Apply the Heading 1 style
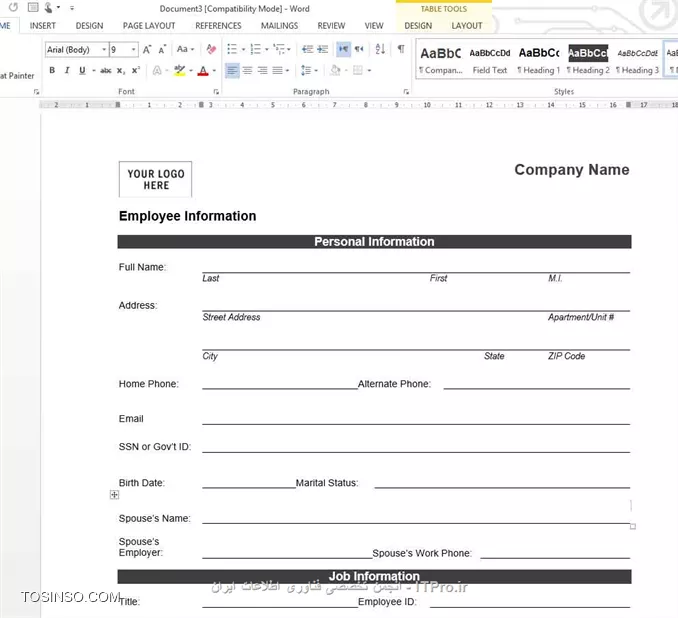The image size is (678, 618). coord(539,61)
